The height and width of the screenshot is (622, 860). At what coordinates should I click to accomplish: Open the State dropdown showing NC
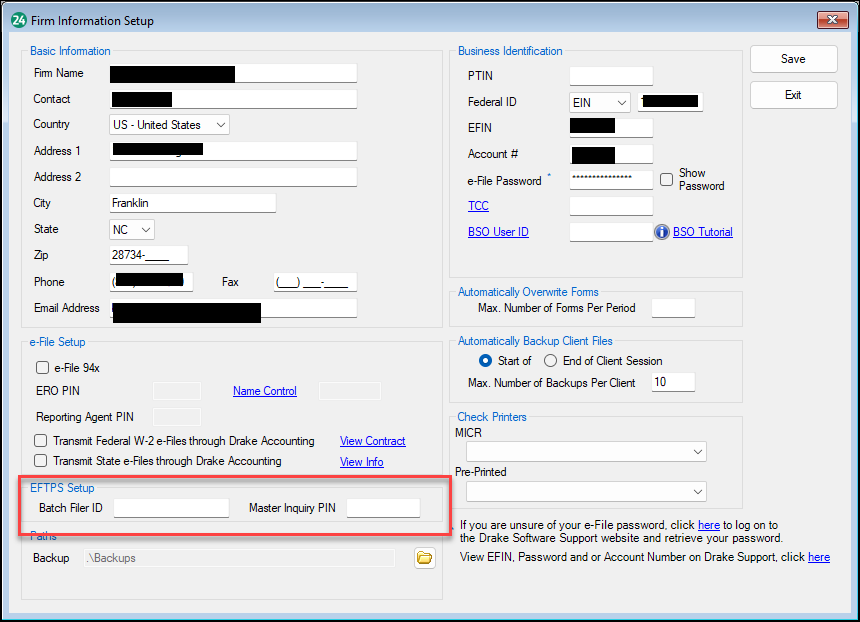click(145, 228)
